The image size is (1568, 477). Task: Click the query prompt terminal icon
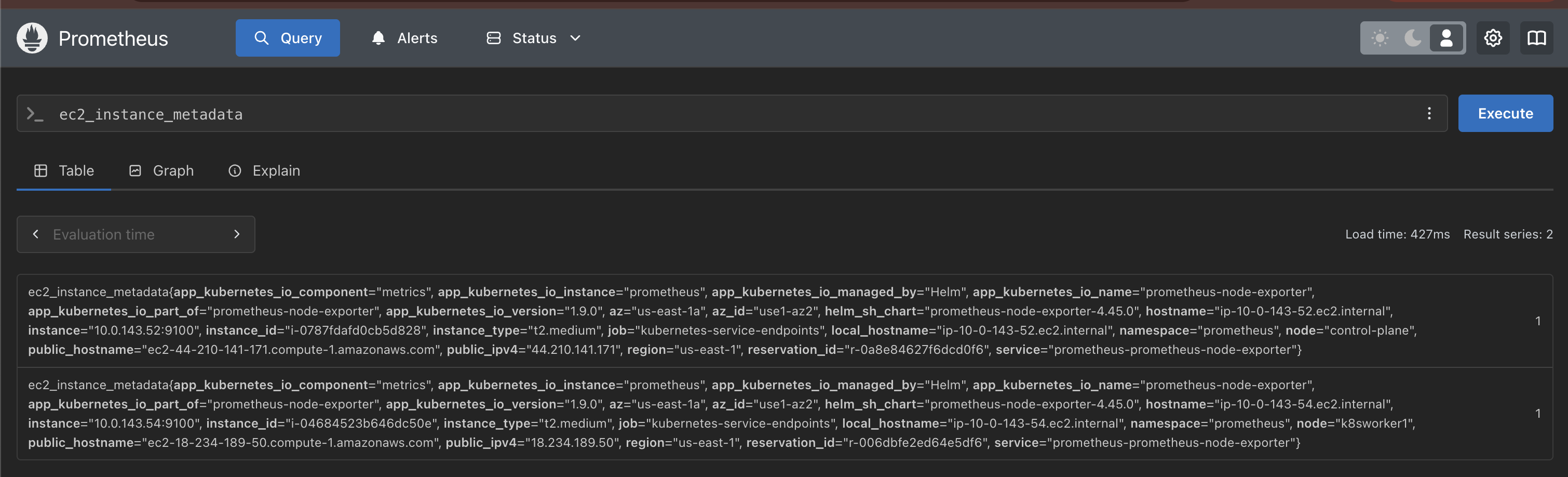coord(35,114)
